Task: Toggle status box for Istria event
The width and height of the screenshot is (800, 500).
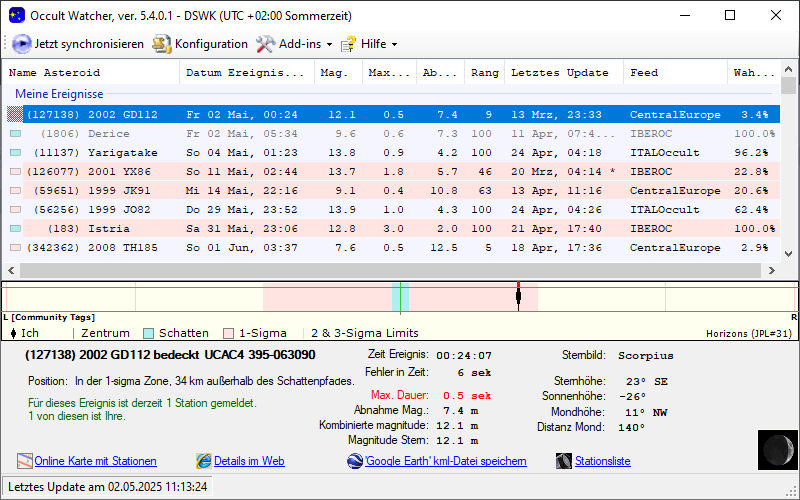Action: tap(15, 229)
